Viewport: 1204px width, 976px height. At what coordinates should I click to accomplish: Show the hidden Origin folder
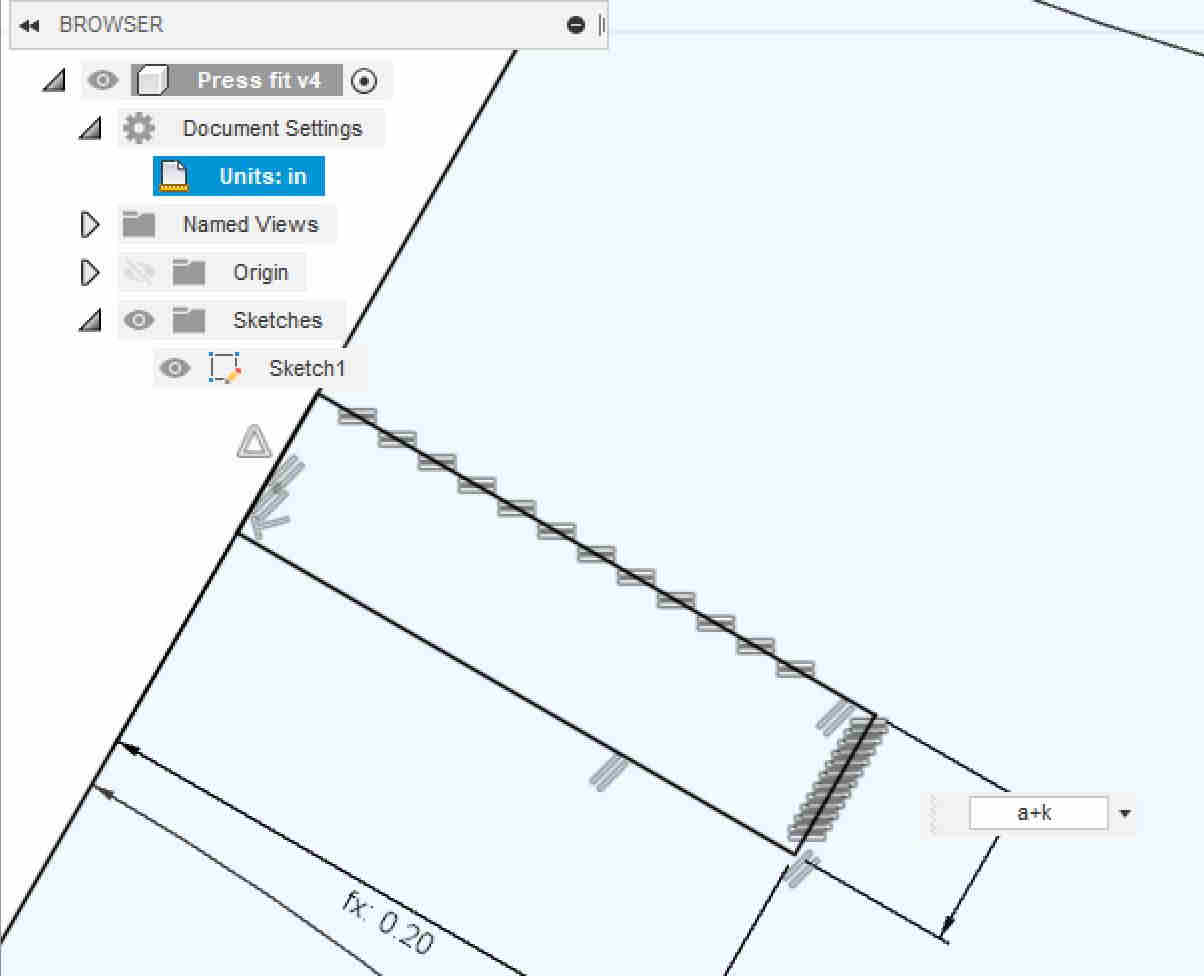tap(138, 273)
